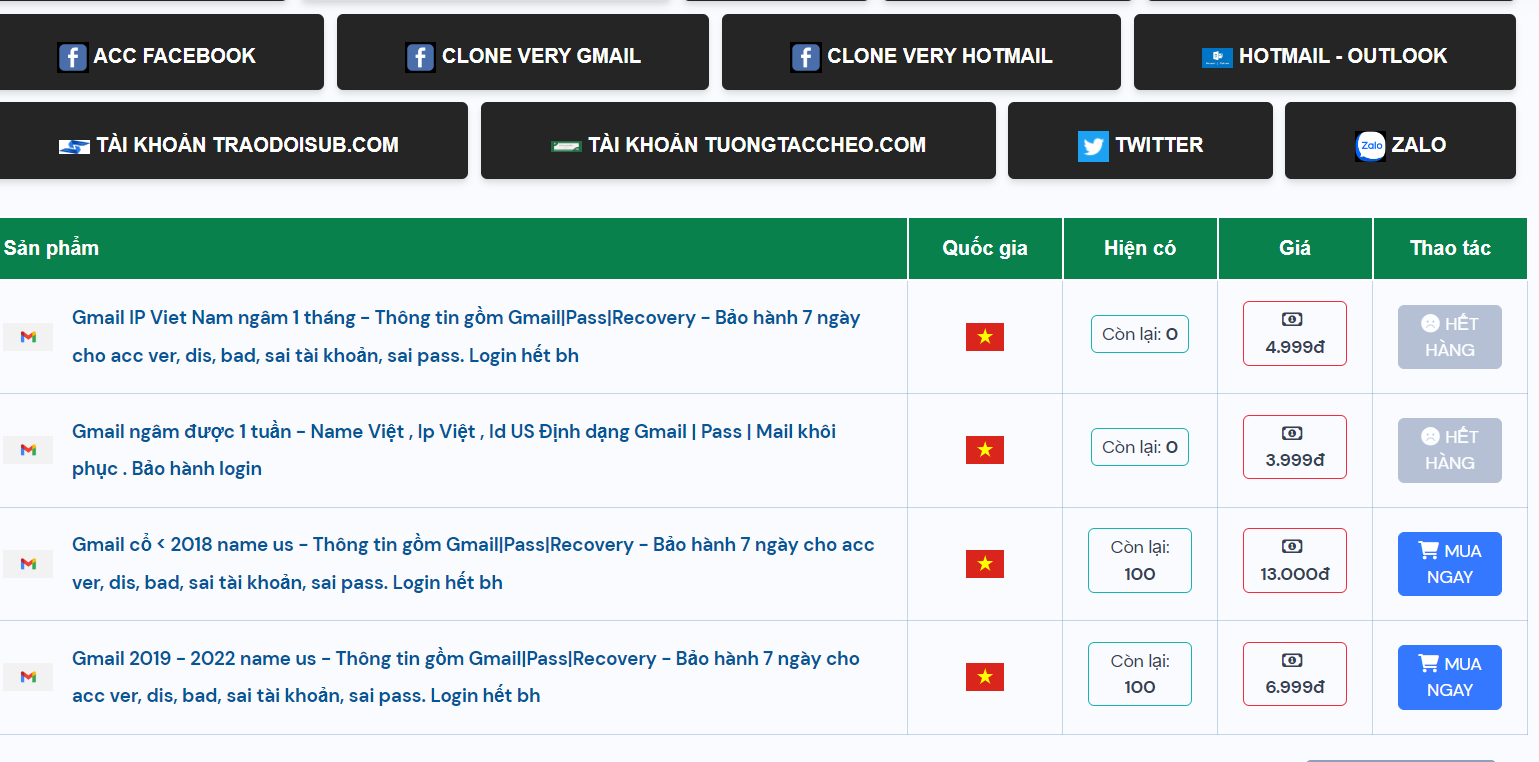Click the Outlook icon on HOTMAIL - OUTLOOK
This screenshot has height=762, width=1539.
(x=1217, y=57)
